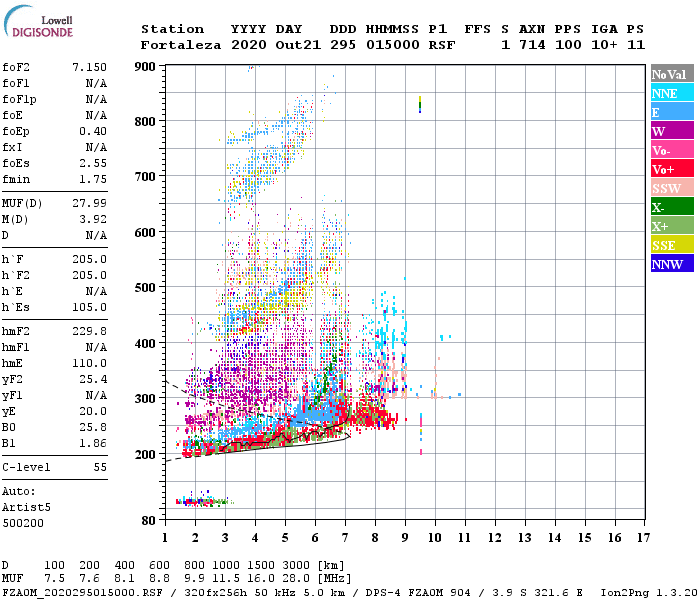Click the C-level value 55
This screenshot has width=700, height=600.
100,467
